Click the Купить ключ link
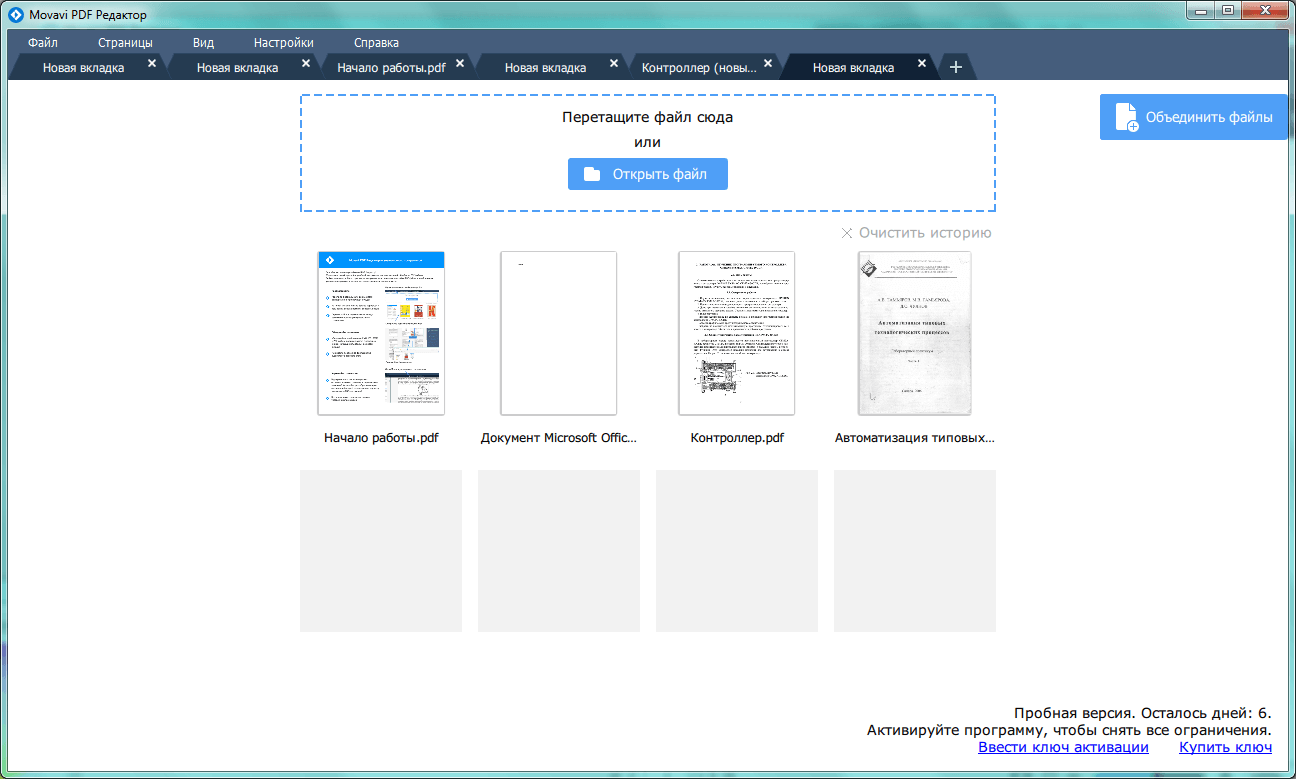The height and width of the screenshot is (779, 1296). point(1225,747)
